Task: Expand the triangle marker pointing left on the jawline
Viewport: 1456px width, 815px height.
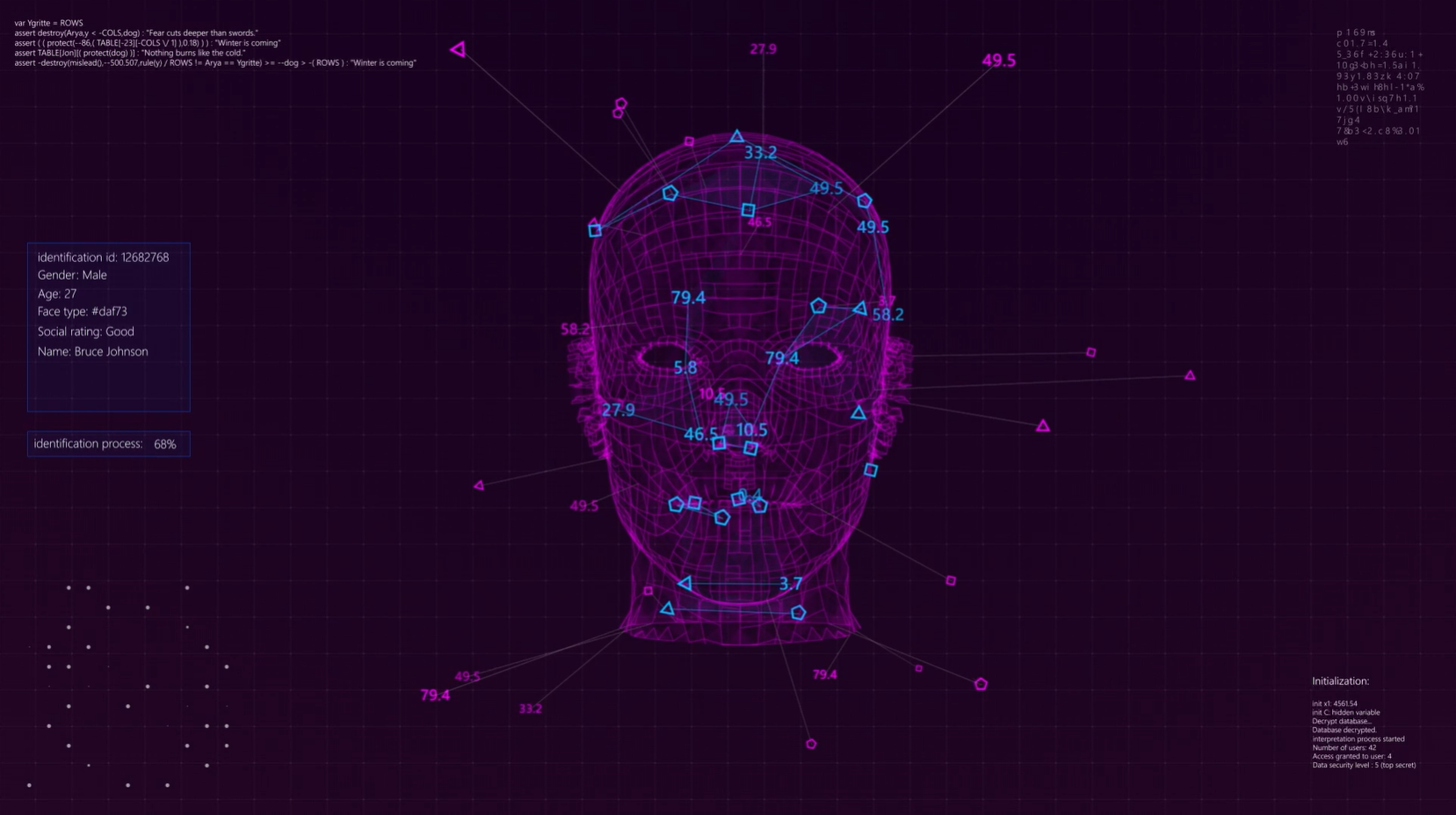Action: pos(685,582)
